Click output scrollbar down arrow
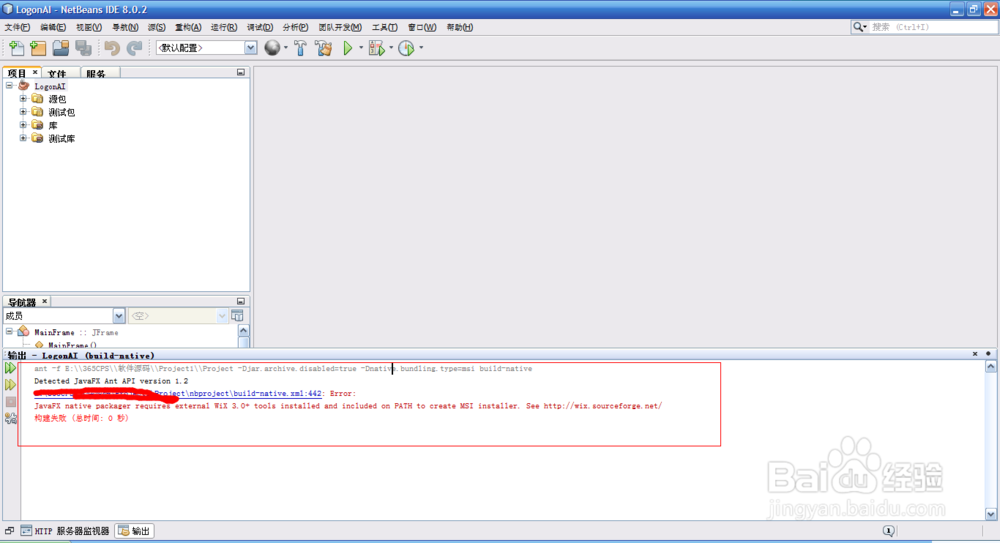Viewport: 1000px width, 543px height. [990, 514]
